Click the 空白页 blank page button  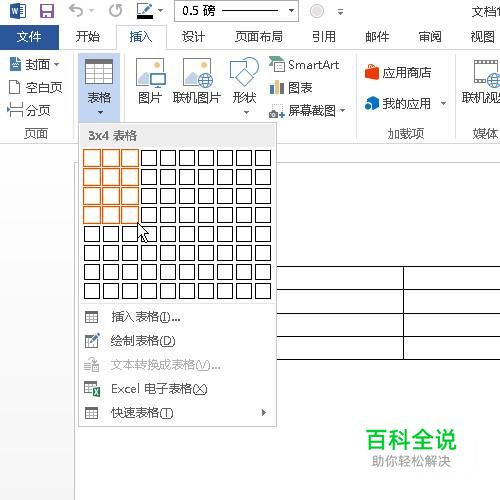coord(36,87)
